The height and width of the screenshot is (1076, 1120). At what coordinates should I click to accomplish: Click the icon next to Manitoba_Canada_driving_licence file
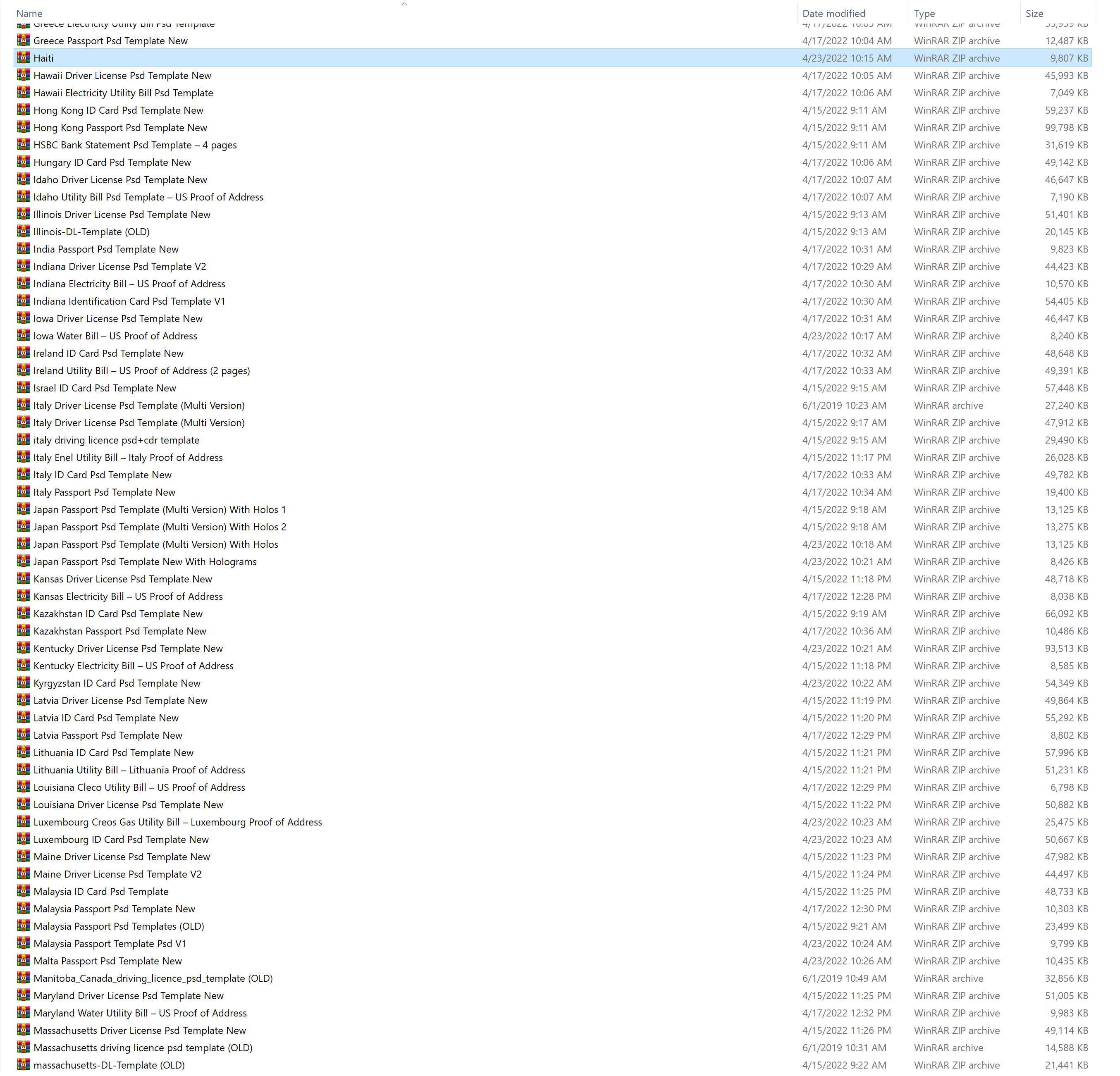coord(24,978)
